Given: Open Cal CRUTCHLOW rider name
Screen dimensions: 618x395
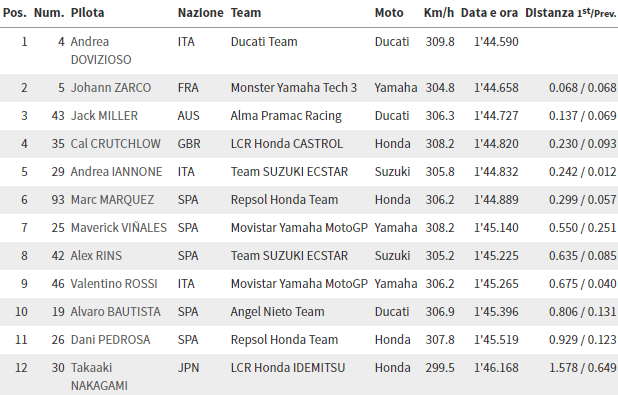Looking at the screenshot, I should pyautogui.click(x=115, y=143).
